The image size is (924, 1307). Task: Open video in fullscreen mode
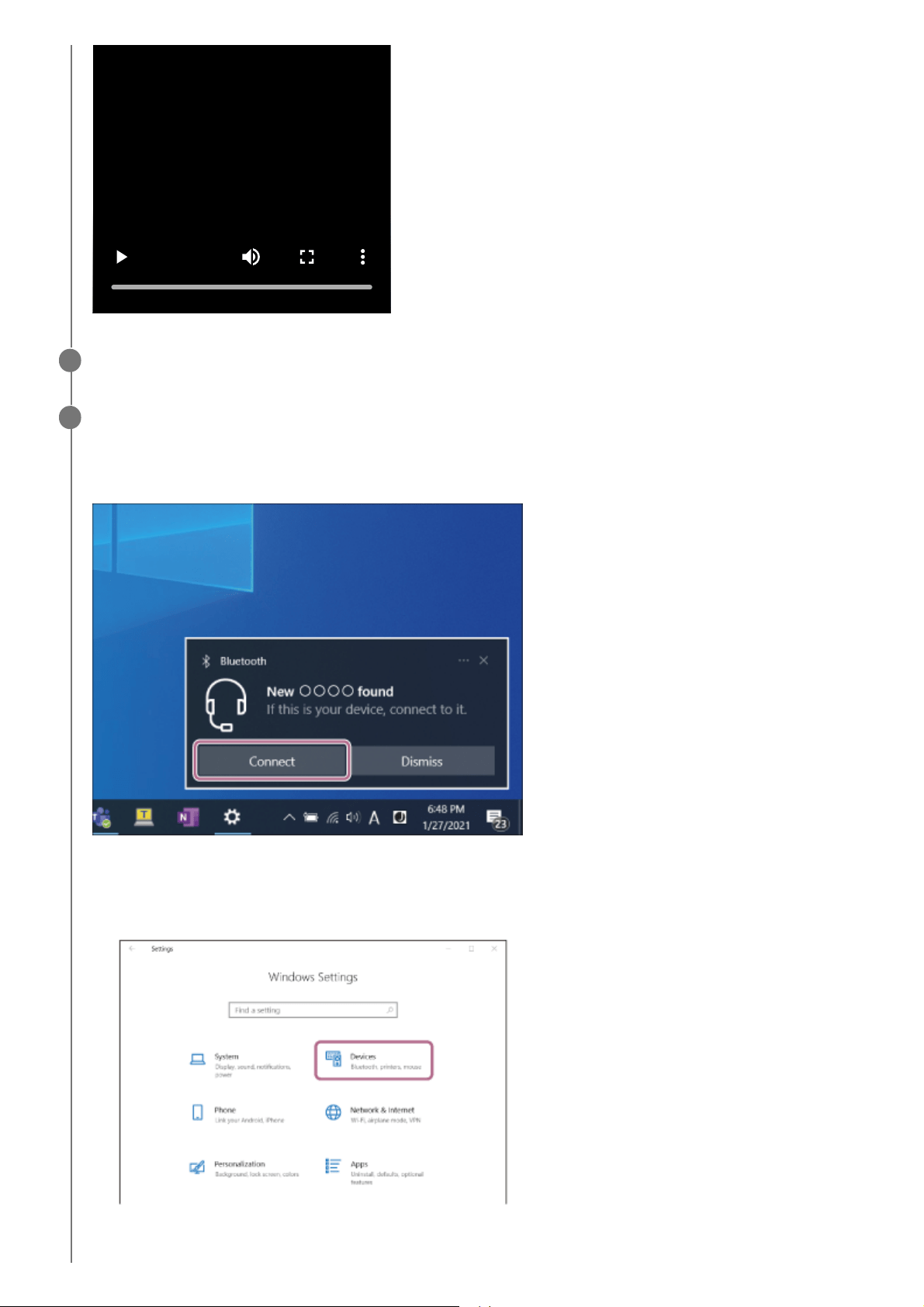tap(307, 257)
